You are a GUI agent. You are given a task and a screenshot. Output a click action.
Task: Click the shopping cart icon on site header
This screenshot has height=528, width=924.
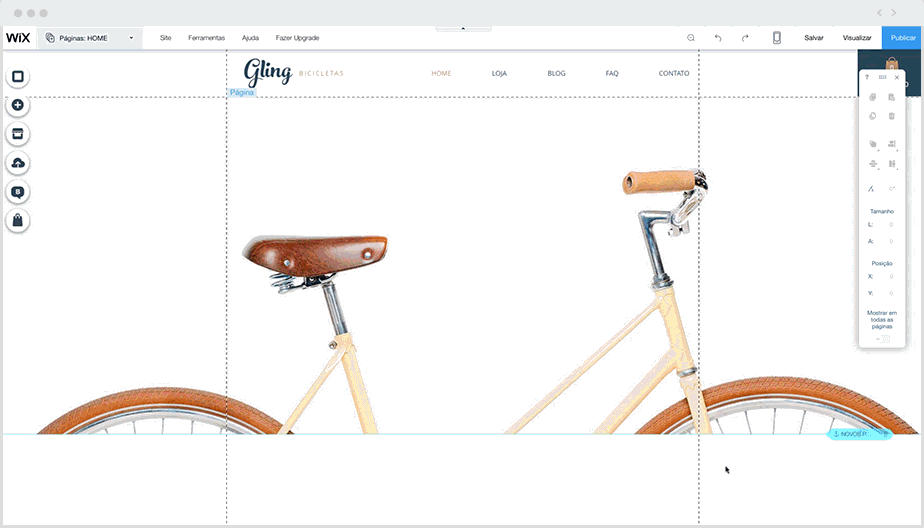892,64
